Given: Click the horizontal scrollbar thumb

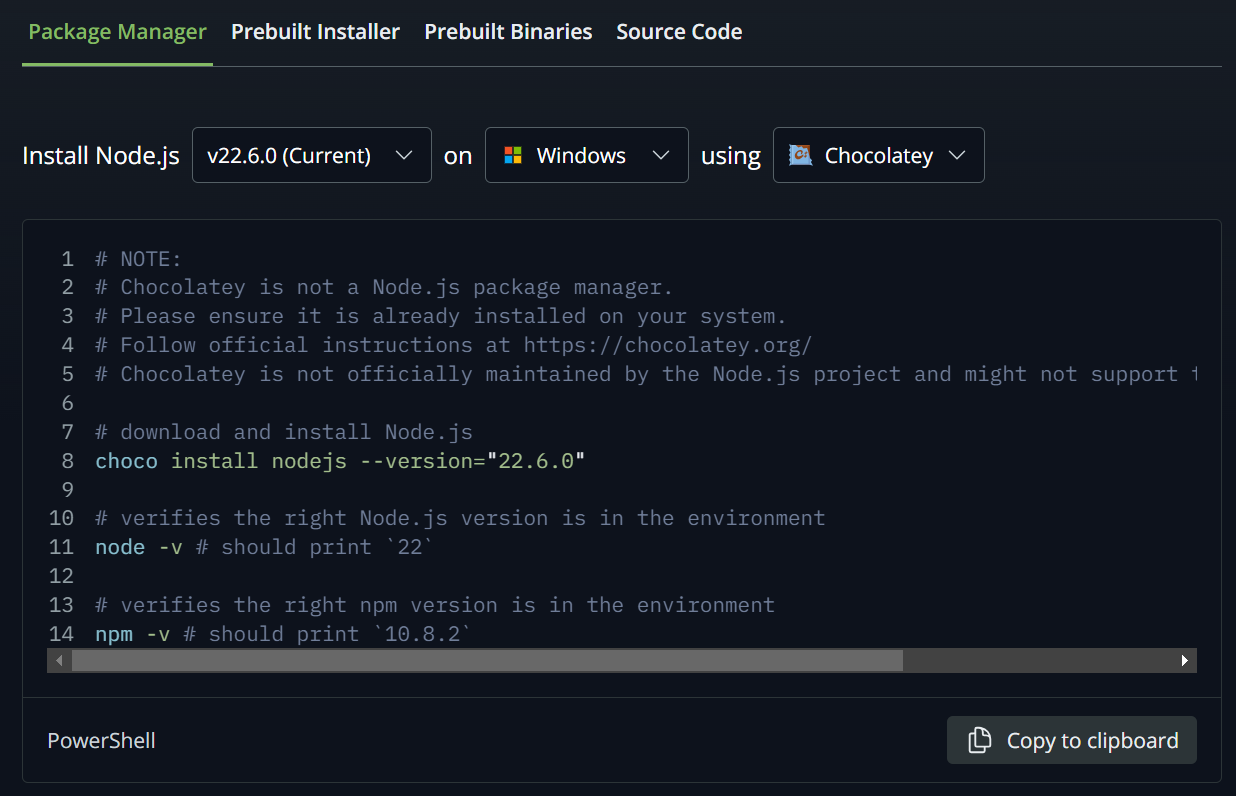Looking at the screenshot, I should 487,660.
